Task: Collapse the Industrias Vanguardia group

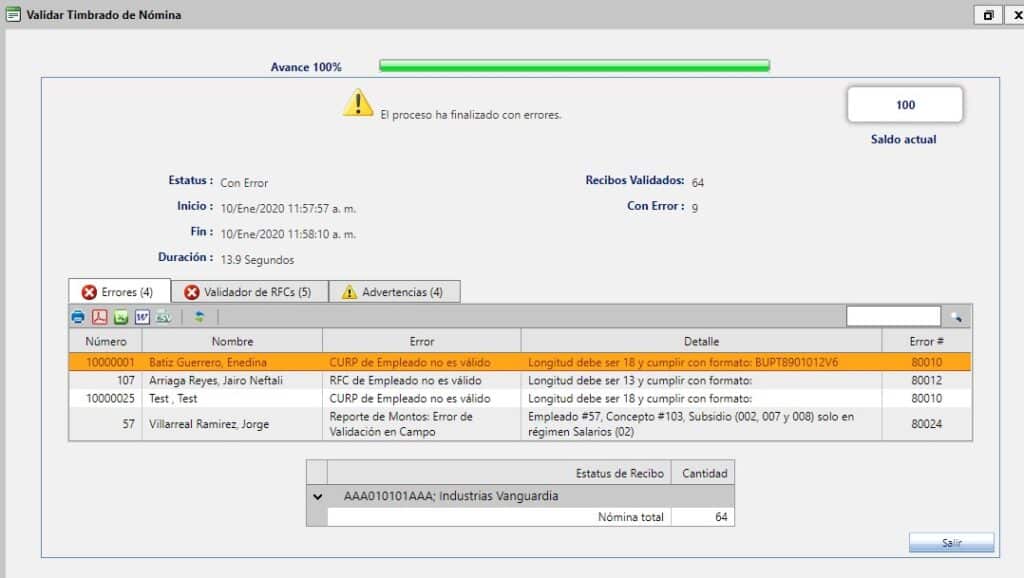Action: [x=318, y=494]
